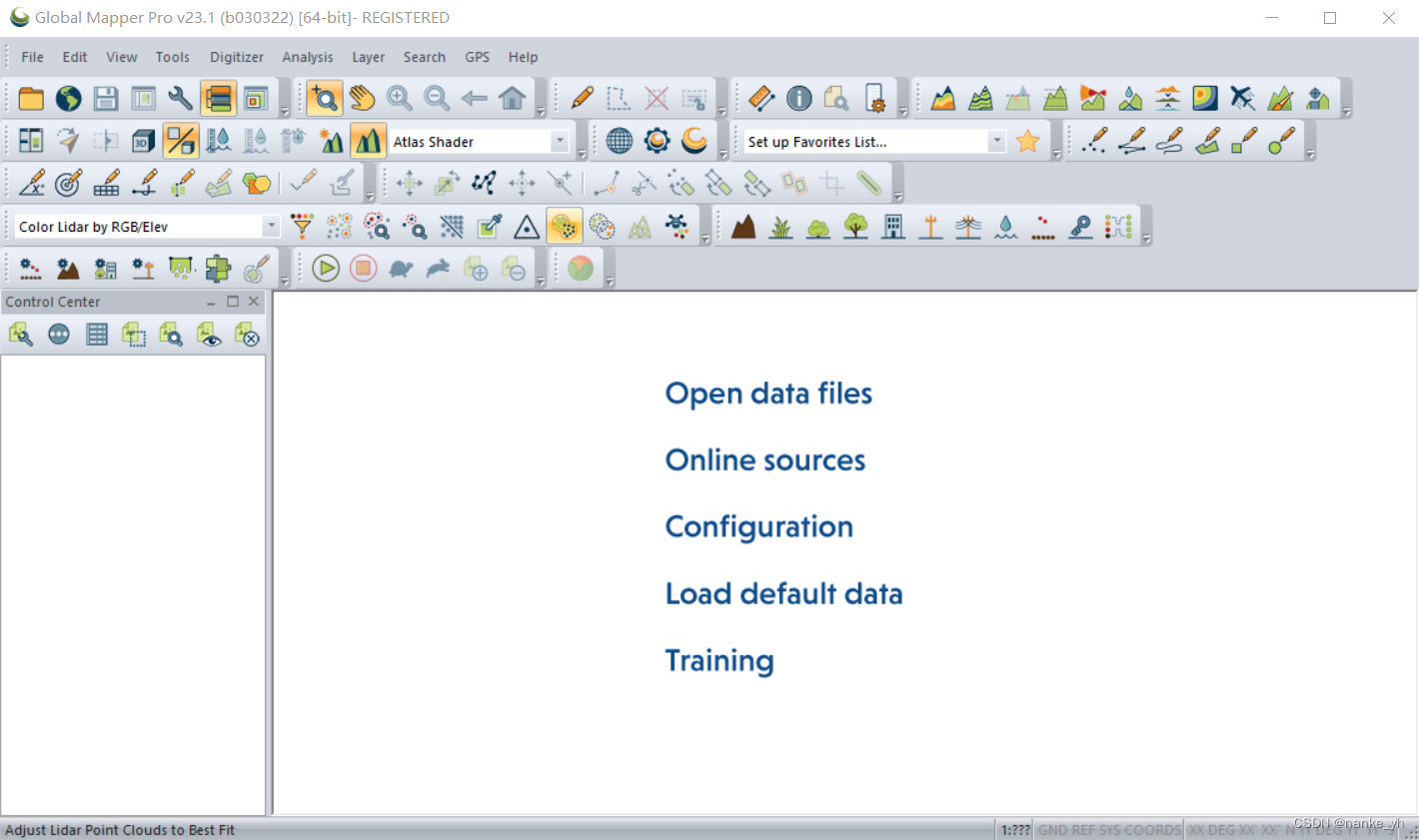
Task: Go to the Home full view icon
Action: [x=513, y=98]
